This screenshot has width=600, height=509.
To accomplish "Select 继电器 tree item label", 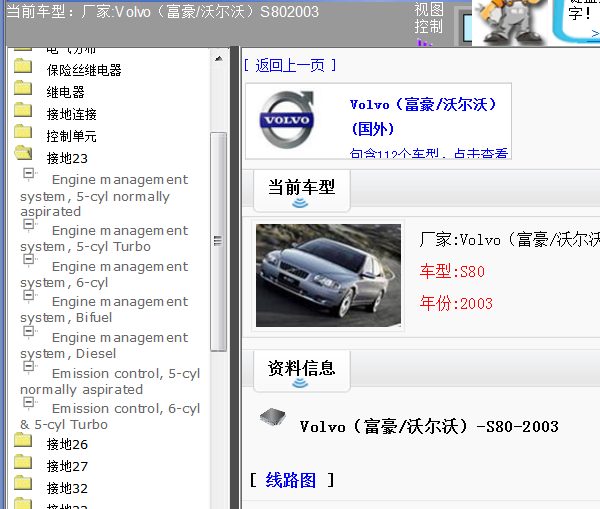I will (x=65, y=92).
